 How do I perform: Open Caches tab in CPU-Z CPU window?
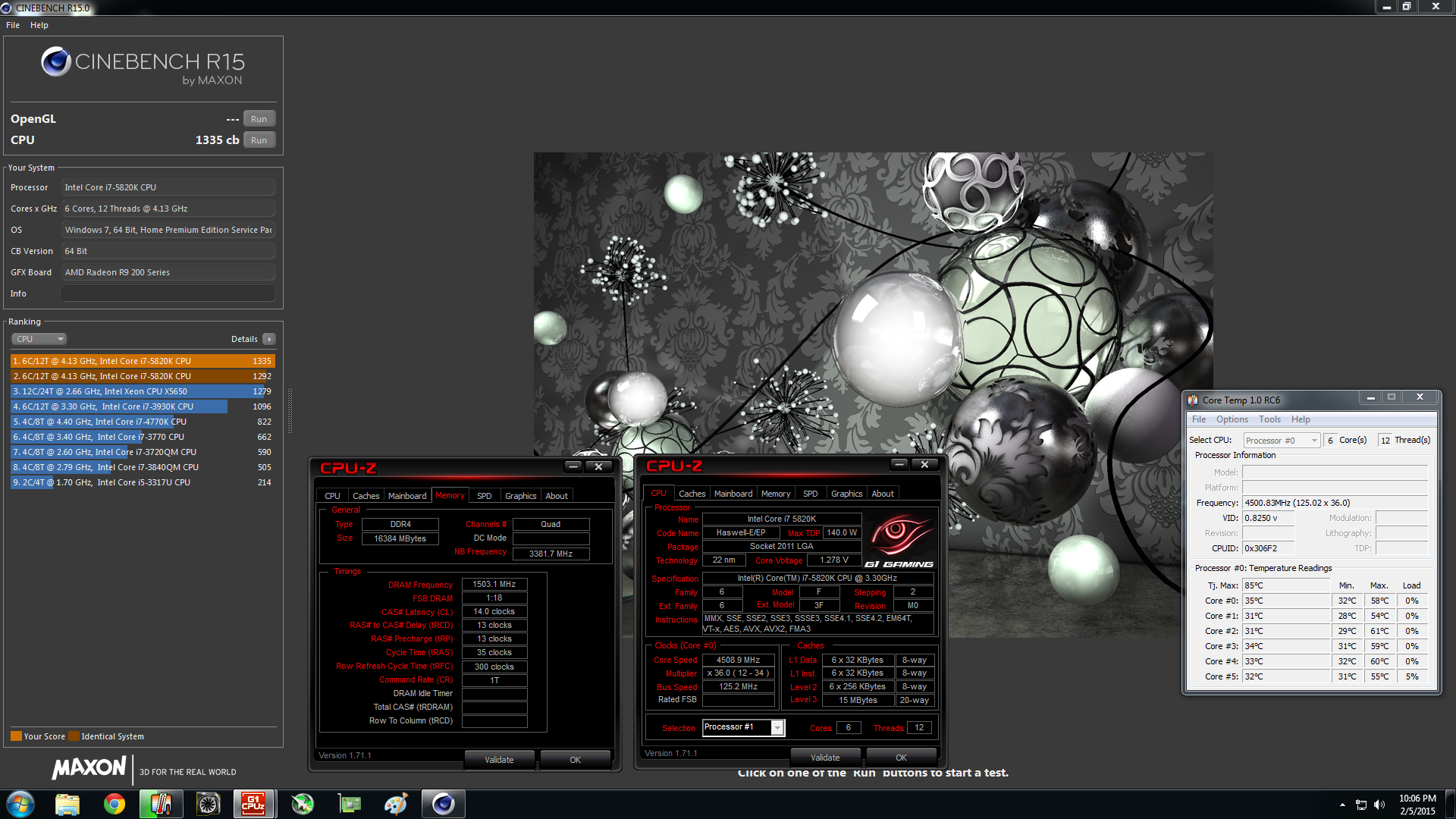coord(692,494)
